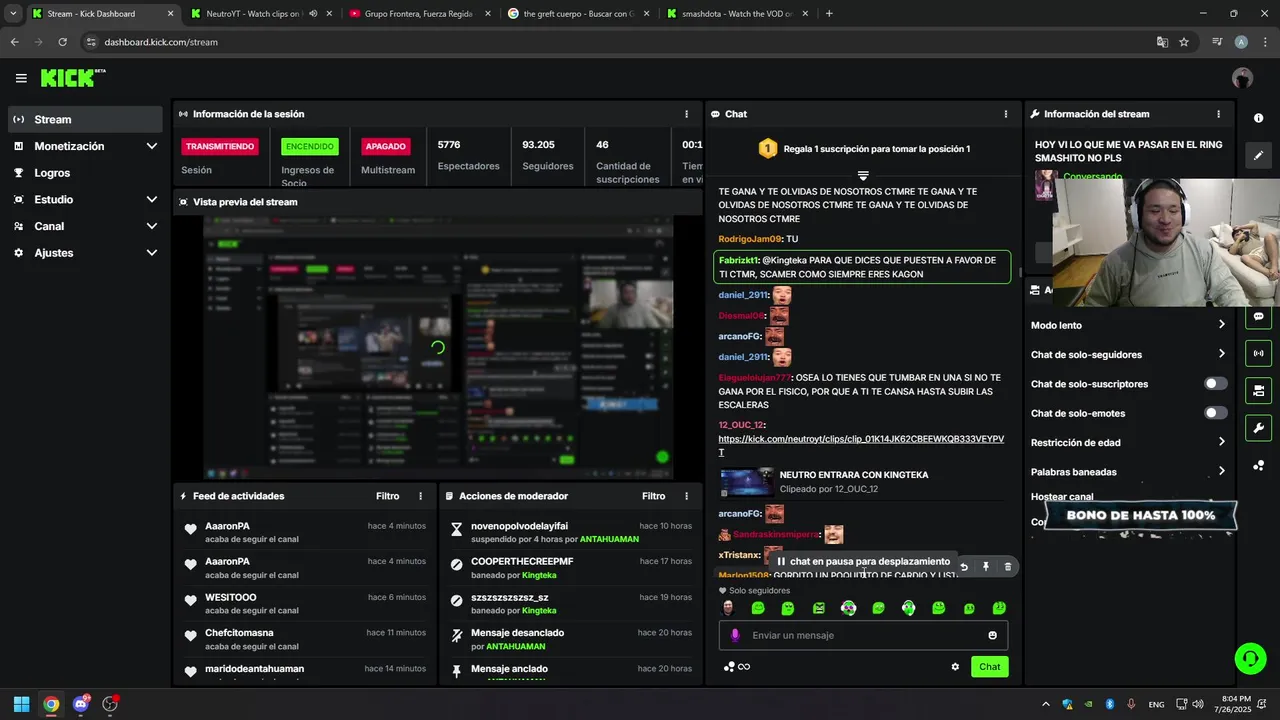Click the Enviar un mensaje input field
This screenshot has width=1280, height=720.
pos(863,635)
